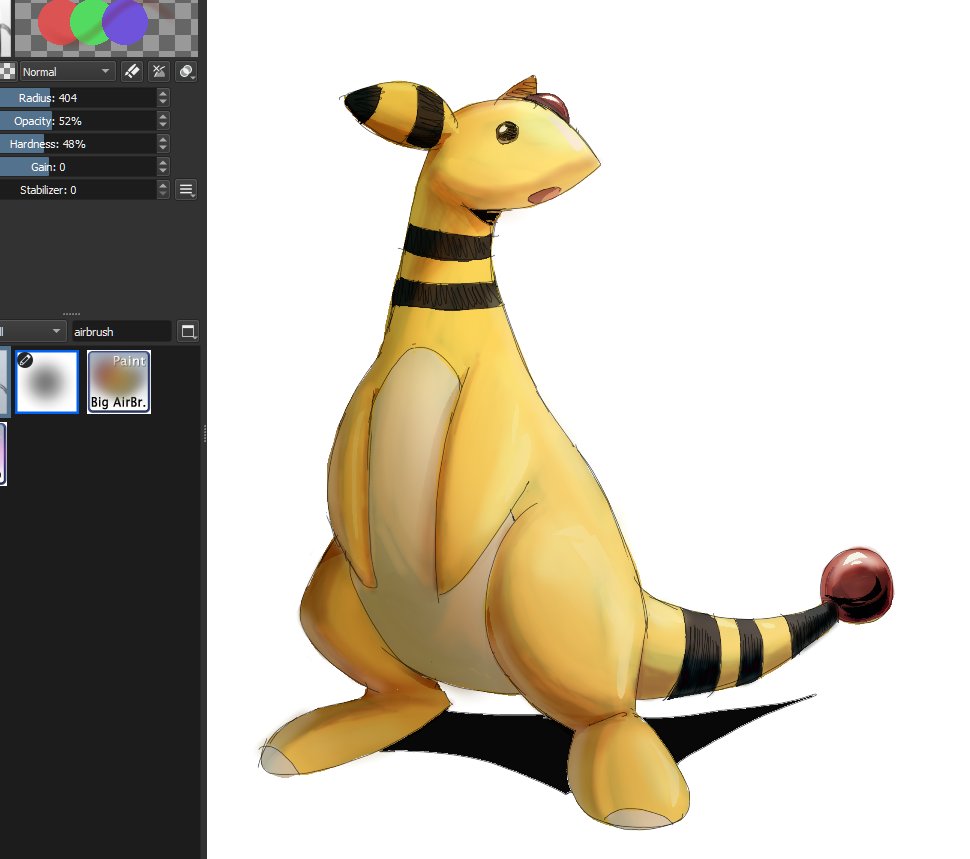
Task: Adjust the Stabilizer slider
Action: pos(78,190)
